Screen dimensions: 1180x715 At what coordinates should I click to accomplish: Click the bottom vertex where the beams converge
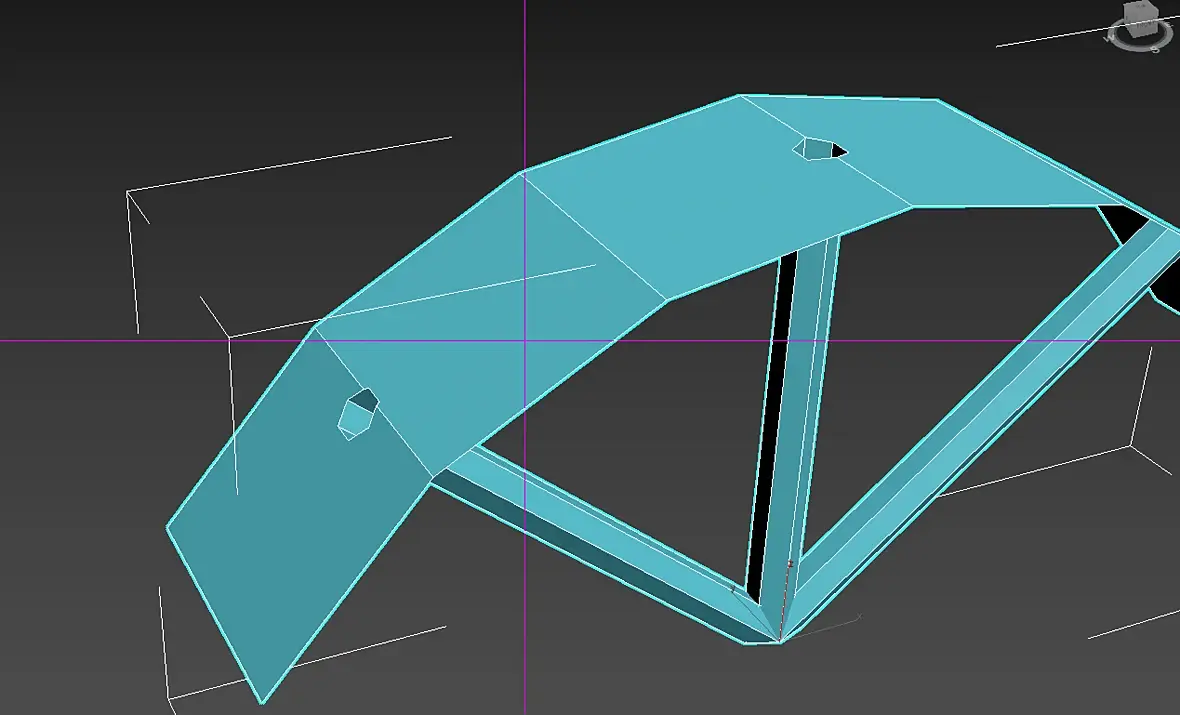click(x=780, y=641)
